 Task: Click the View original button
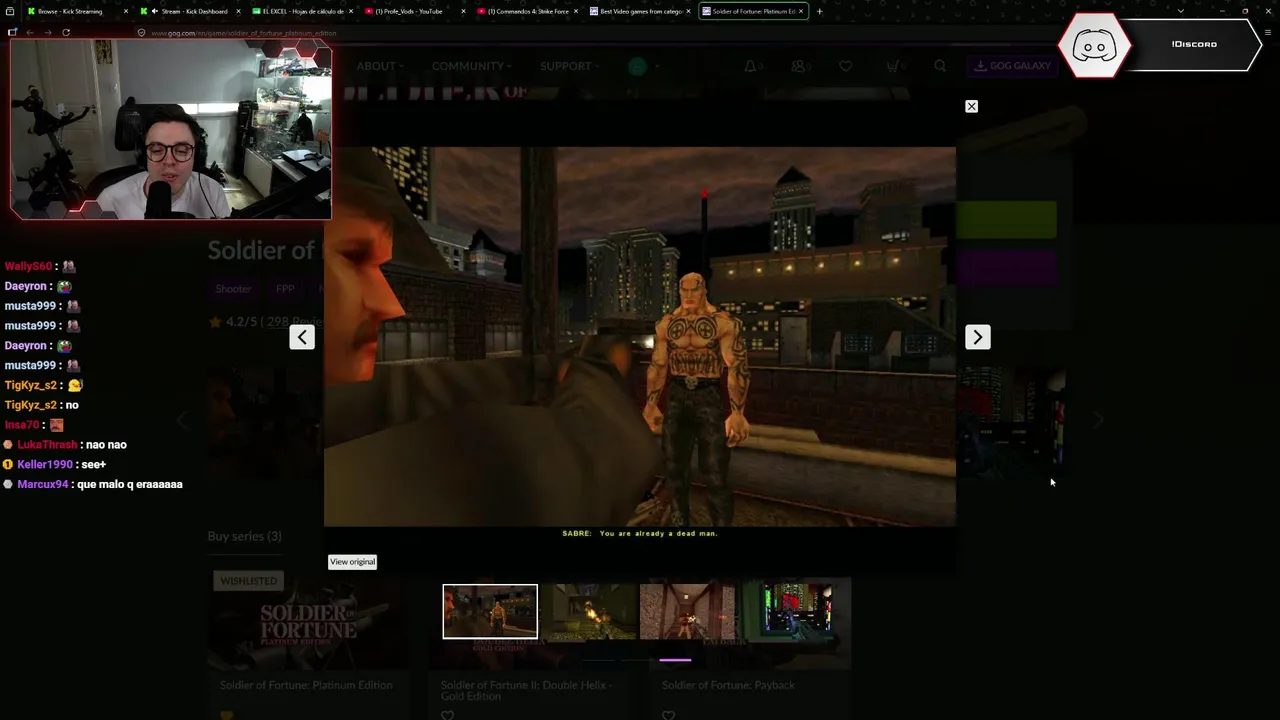[x=352, y=562]
